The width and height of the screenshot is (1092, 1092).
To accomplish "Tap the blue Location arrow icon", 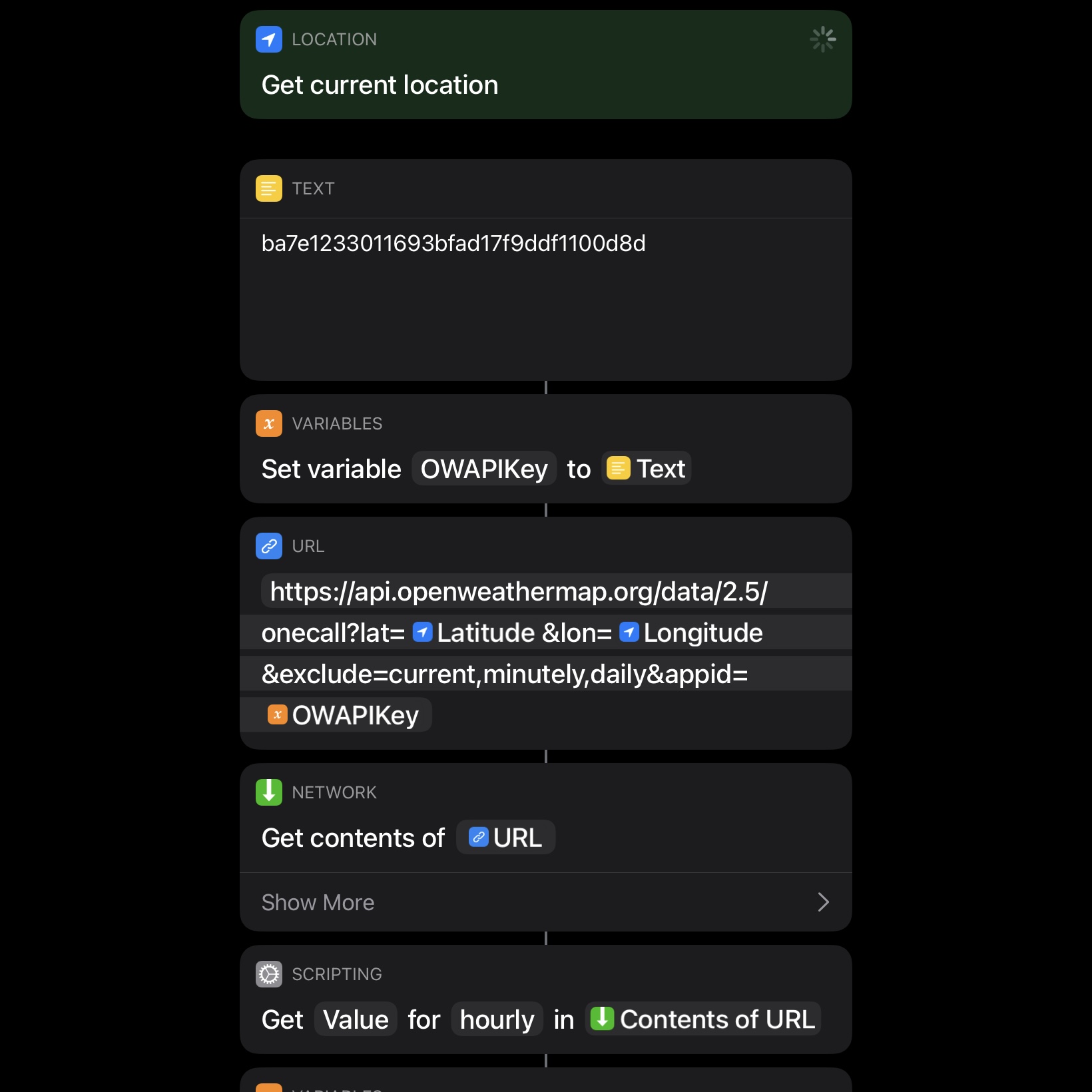I will 269,39.
